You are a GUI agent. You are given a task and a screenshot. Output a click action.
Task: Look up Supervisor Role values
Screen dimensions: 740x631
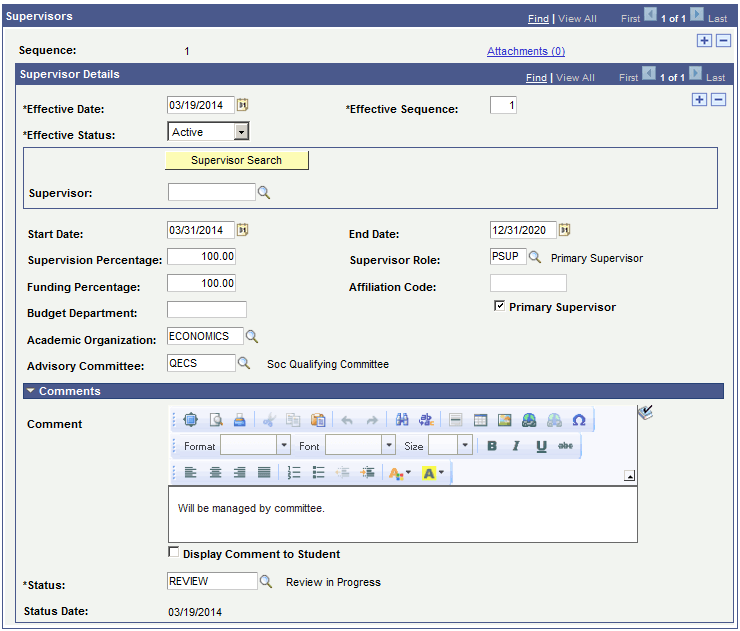534,257
